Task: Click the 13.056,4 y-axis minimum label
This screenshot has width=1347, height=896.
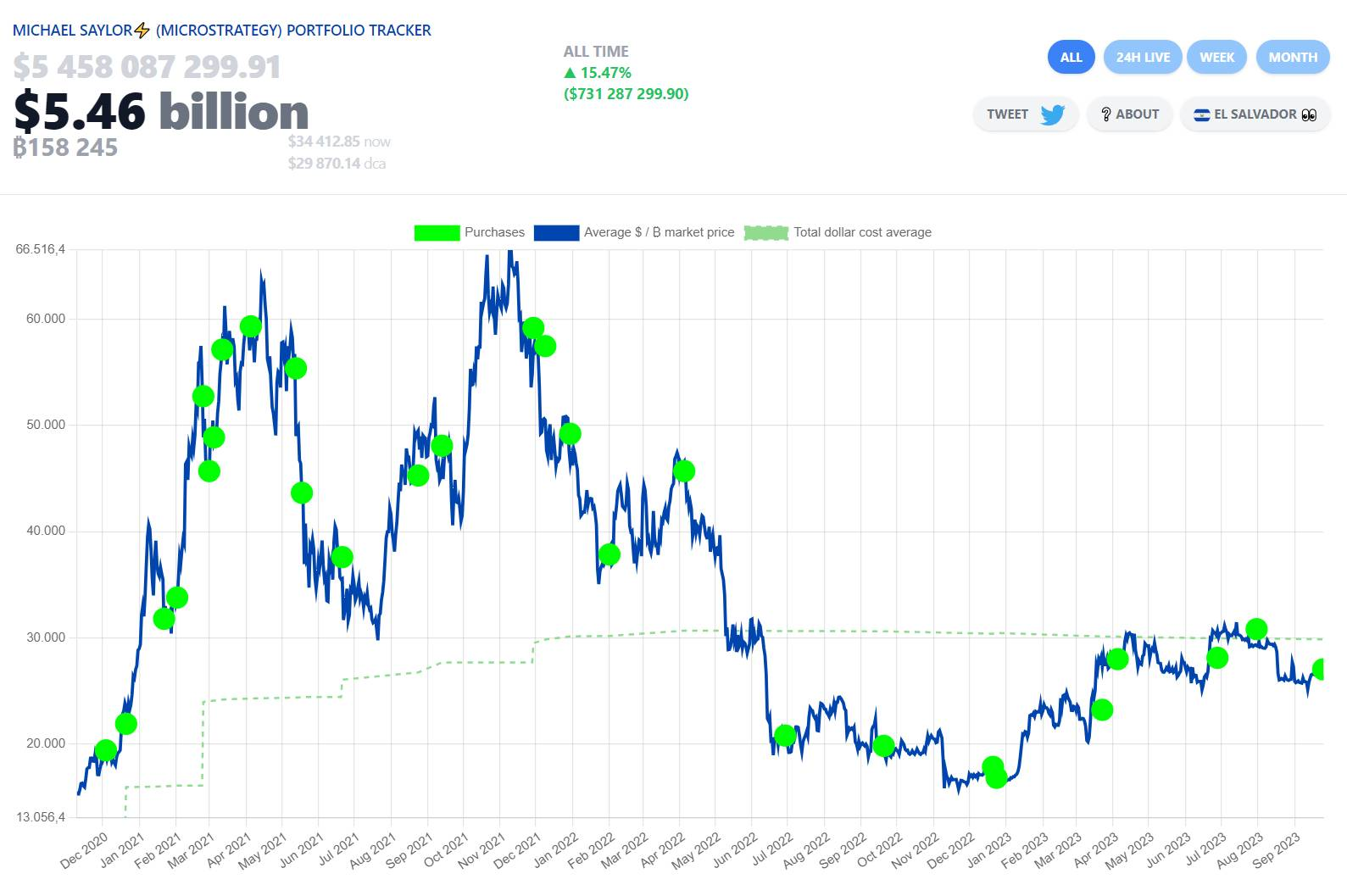Action: pos(40,817)
